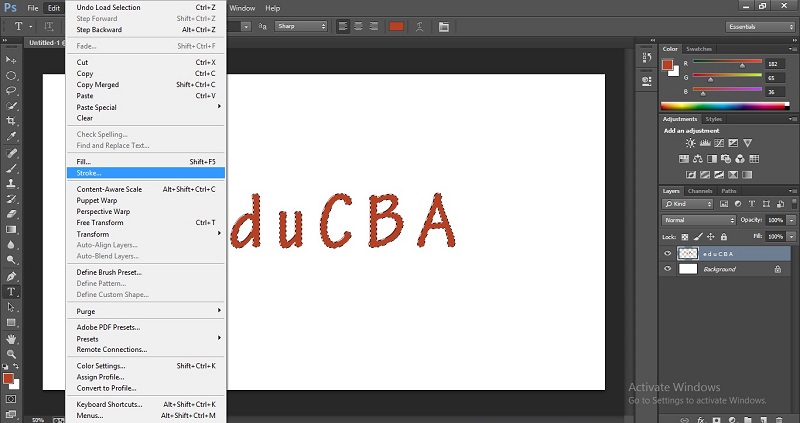Open the Normal blend mode dropdown
800x423 pixels.
[698, 220]
